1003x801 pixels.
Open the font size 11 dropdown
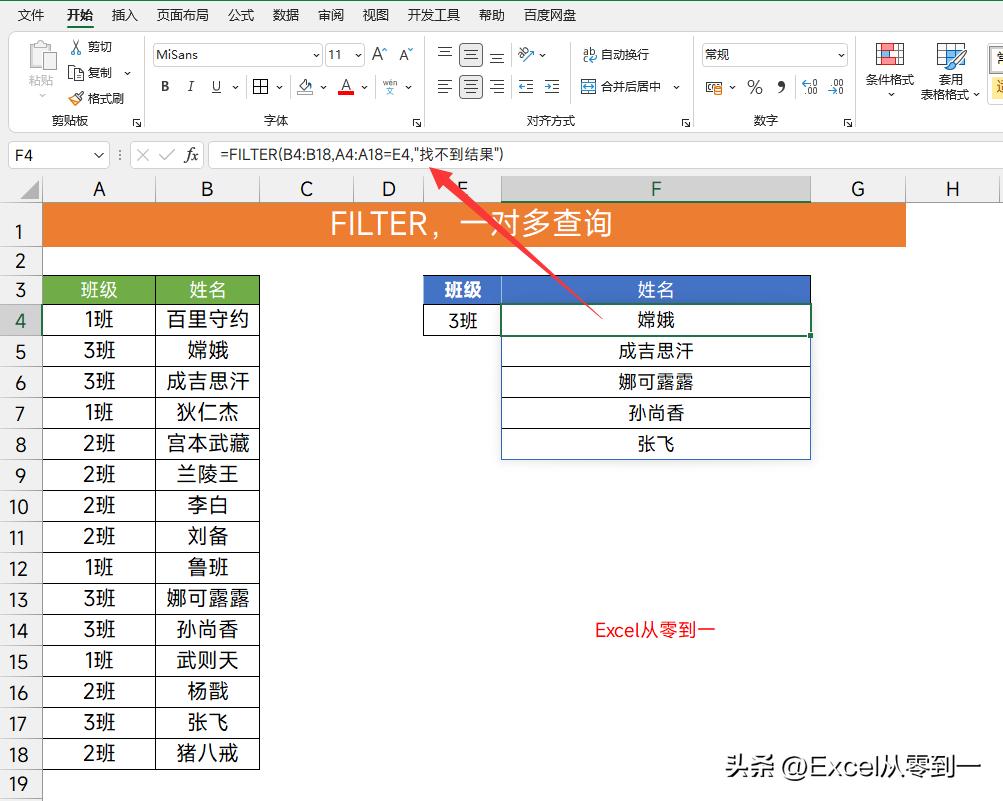pos(357,55)
